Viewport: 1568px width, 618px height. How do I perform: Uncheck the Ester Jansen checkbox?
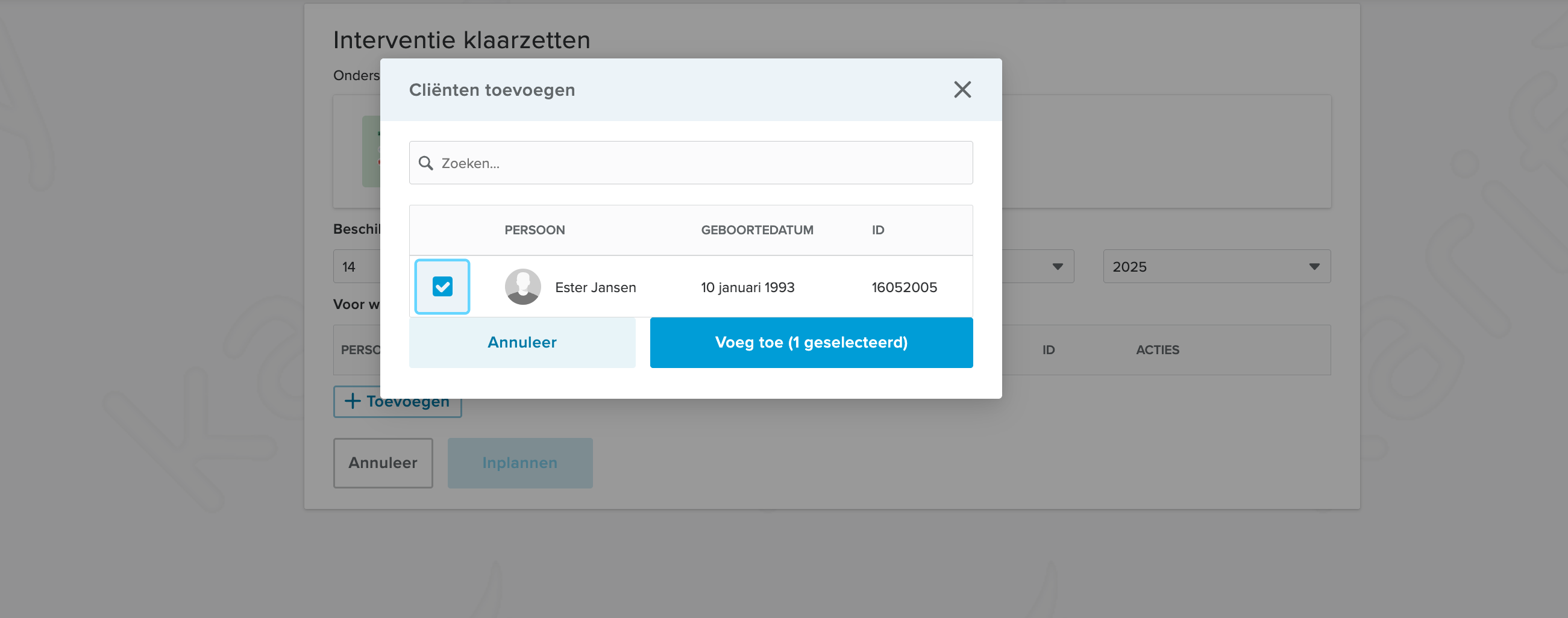tap(442, 287)
